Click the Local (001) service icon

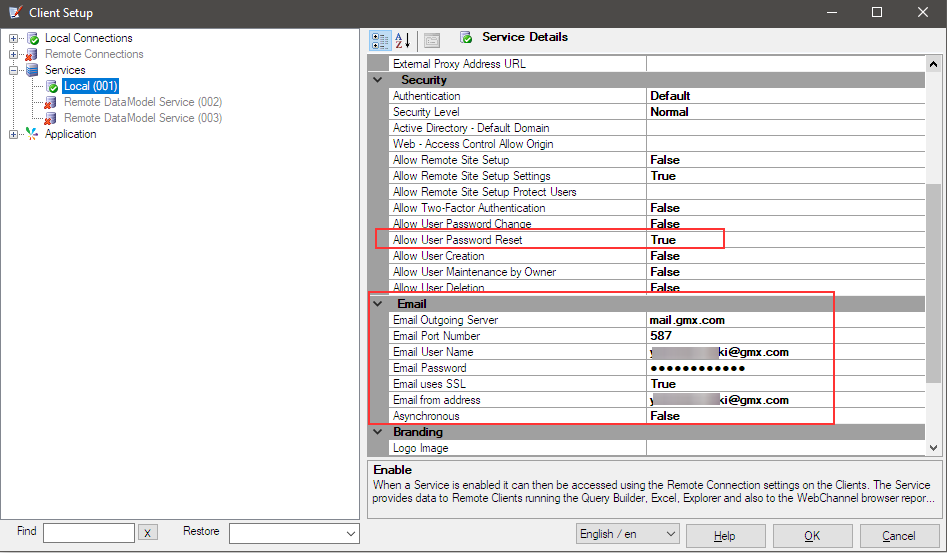click(x=52, y=86)
